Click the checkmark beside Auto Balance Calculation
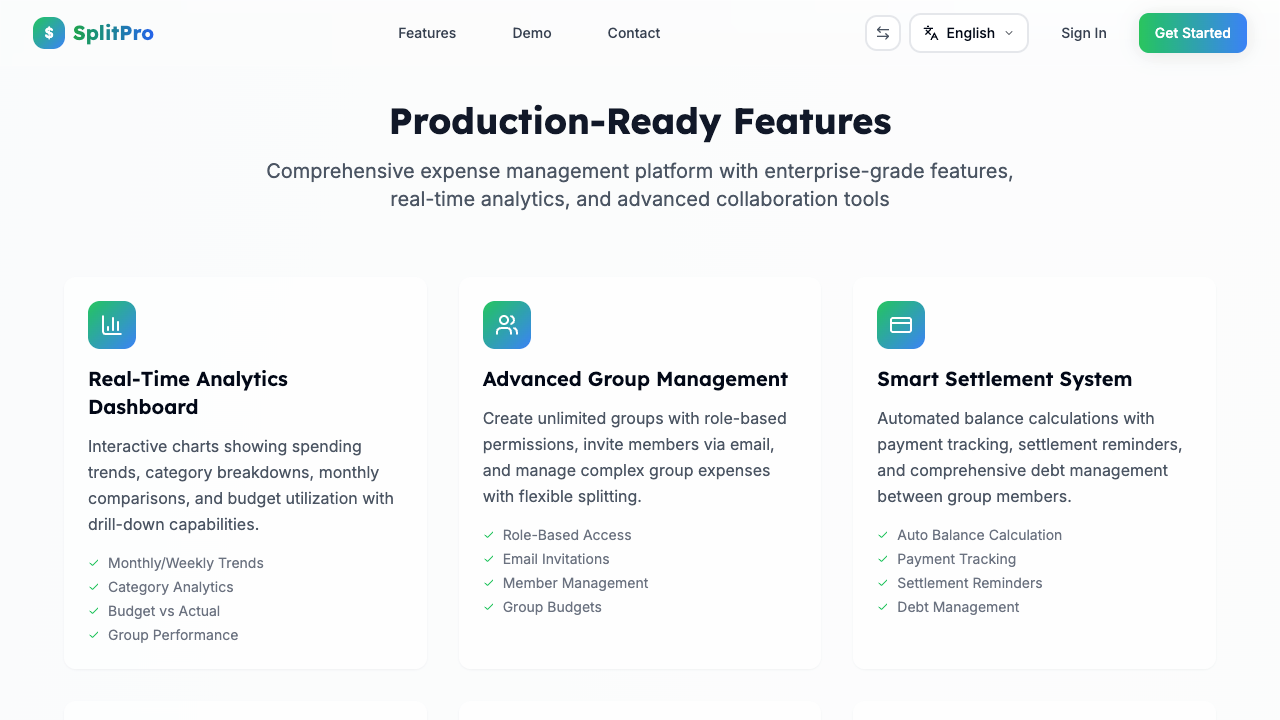Screen dimensions: 1280x720 tap(883, 535)
